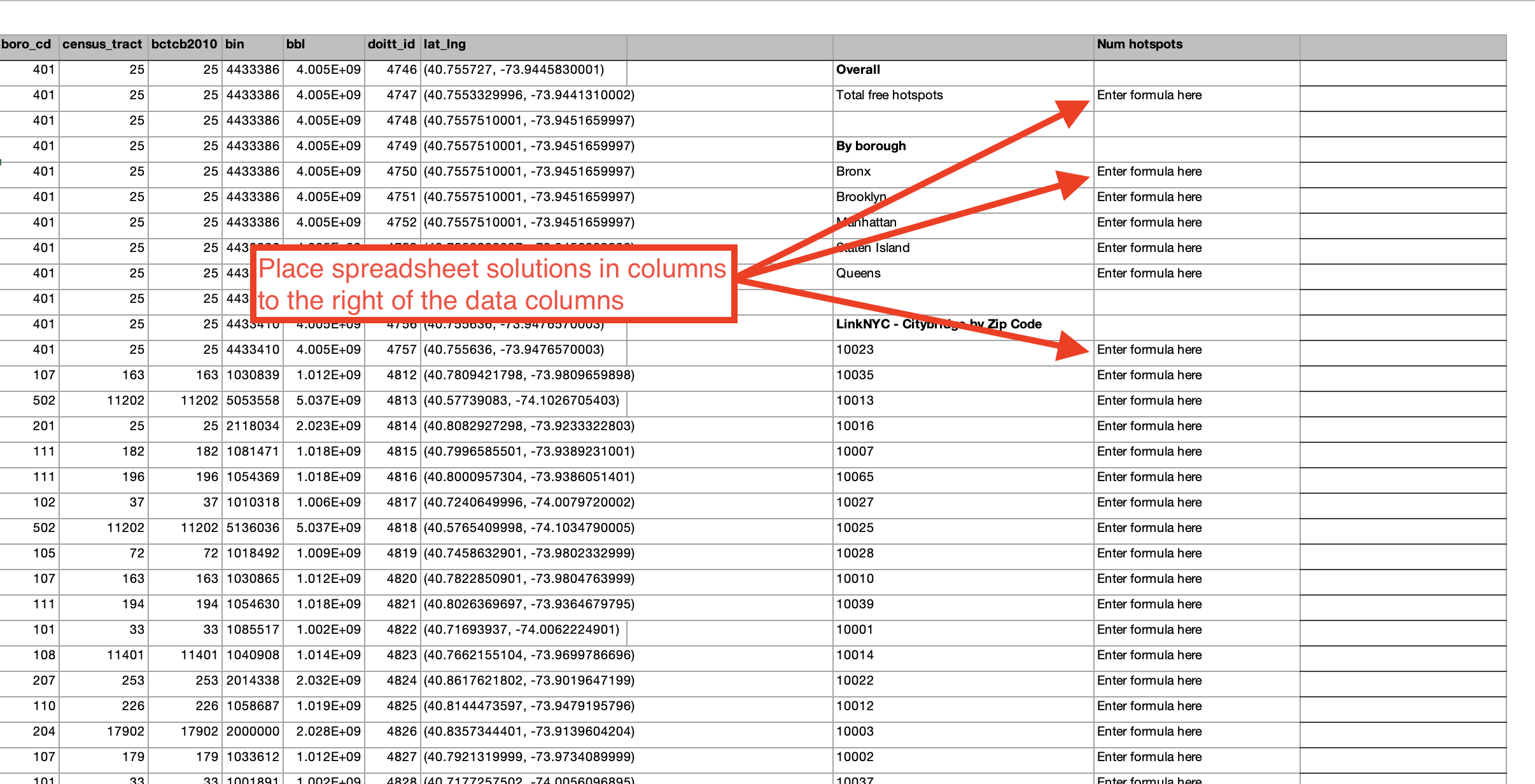Select zip code 10013 cell
The image size is (1535, 784).
point(964,404)
